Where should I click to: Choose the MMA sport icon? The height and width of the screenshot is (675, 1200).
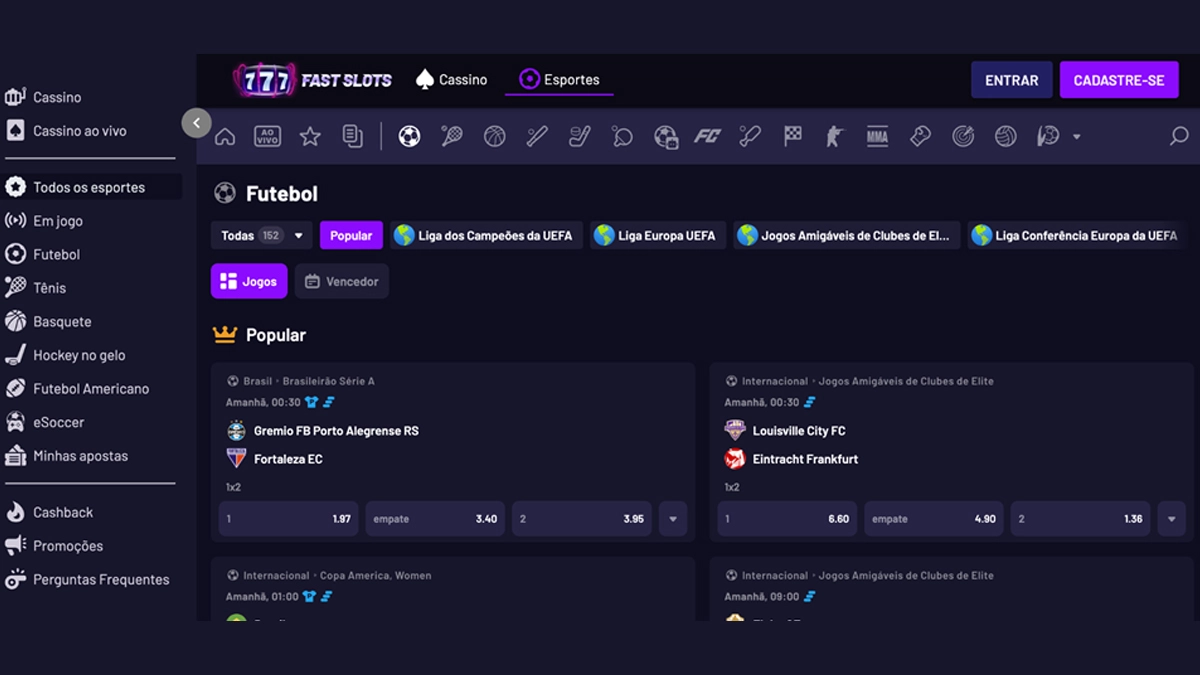(x=877, y=137)
